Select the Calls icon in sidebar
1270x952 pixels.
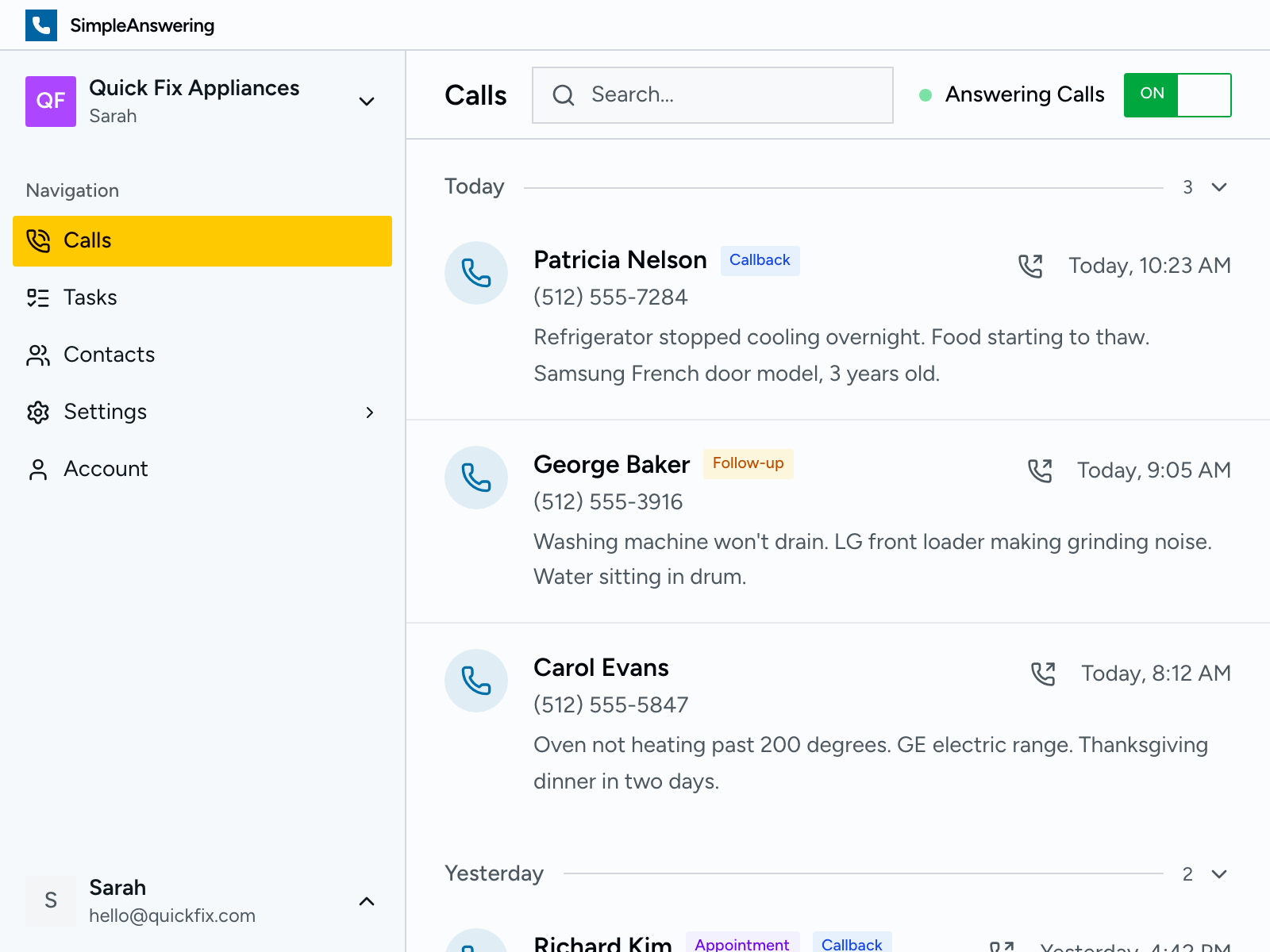tap(37, 240)
